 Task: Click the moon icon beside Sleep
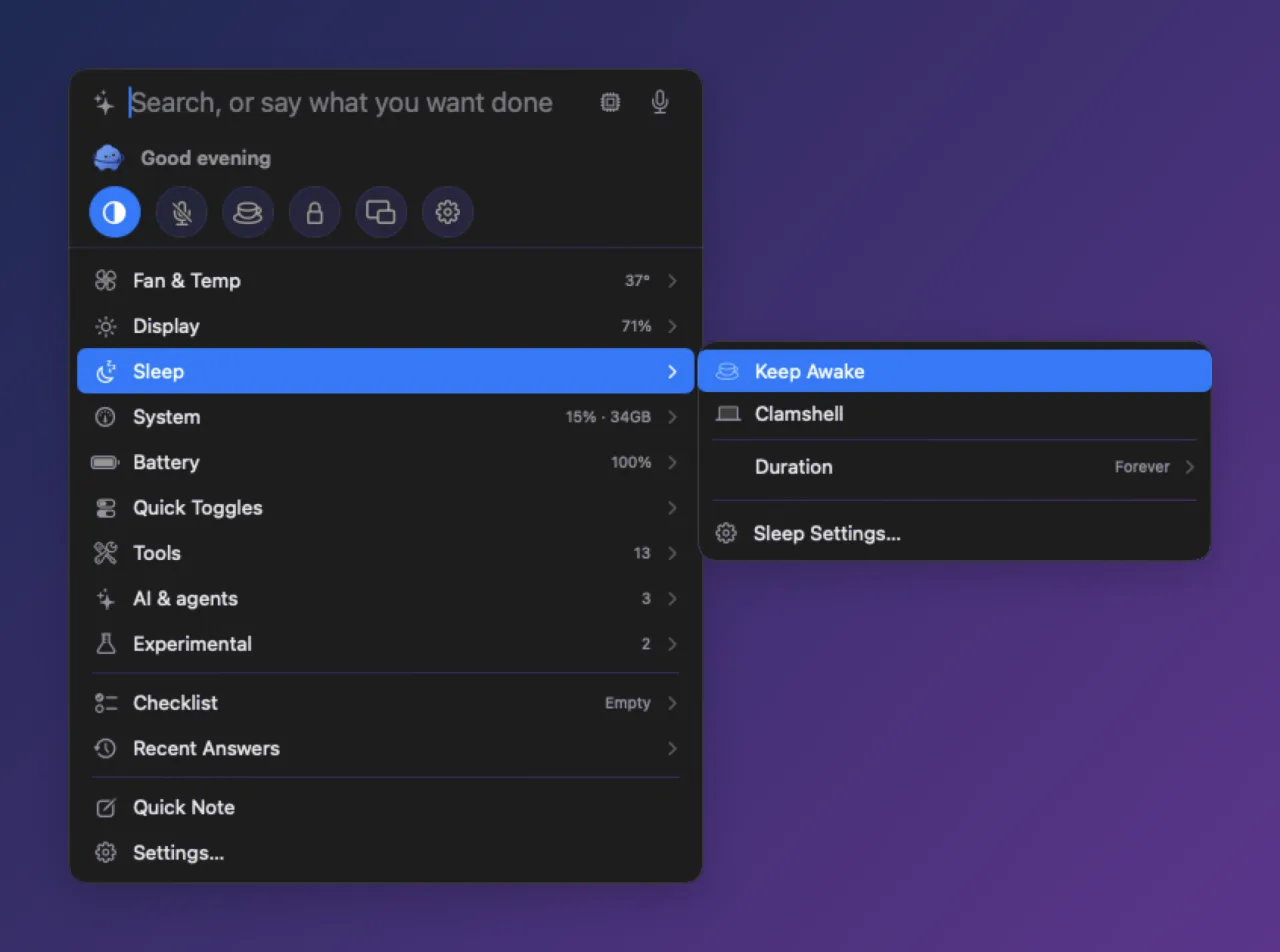coord(106,372)
